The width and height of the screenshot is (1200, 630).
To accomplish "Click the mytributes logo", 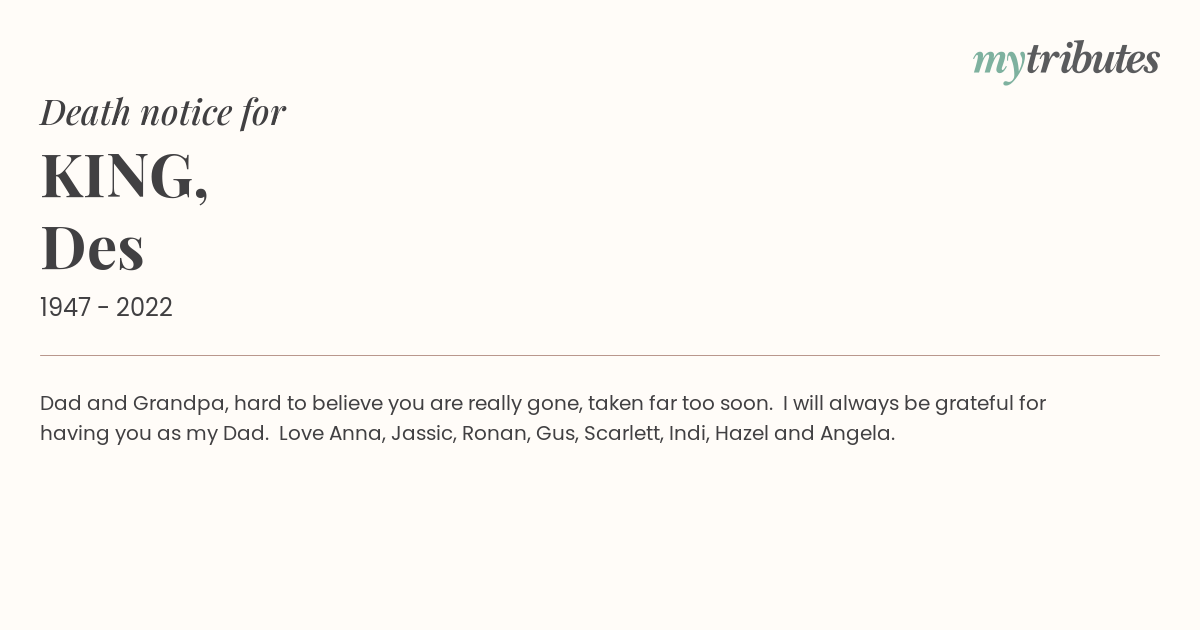I will [x=1066, y=61].
